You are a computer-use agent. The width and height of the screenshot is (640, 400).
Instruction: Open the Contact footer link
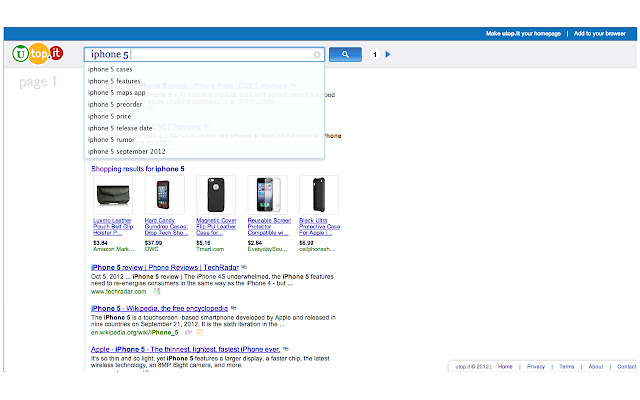pos(627,367)
